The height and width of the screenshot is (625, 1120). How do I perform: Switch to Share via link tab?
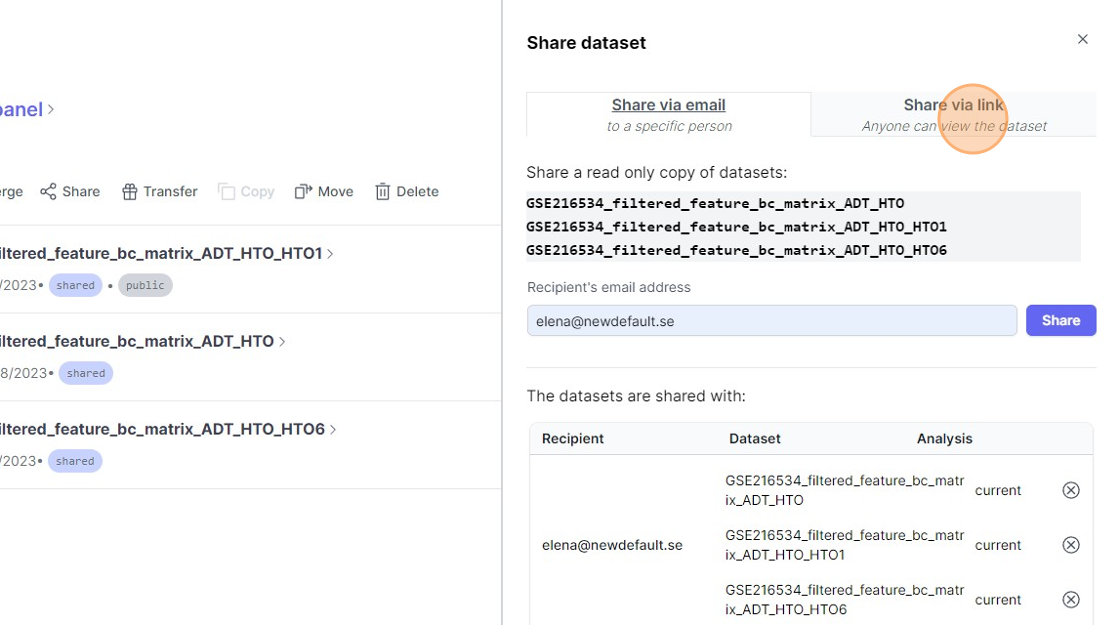[x=953, y=114]
